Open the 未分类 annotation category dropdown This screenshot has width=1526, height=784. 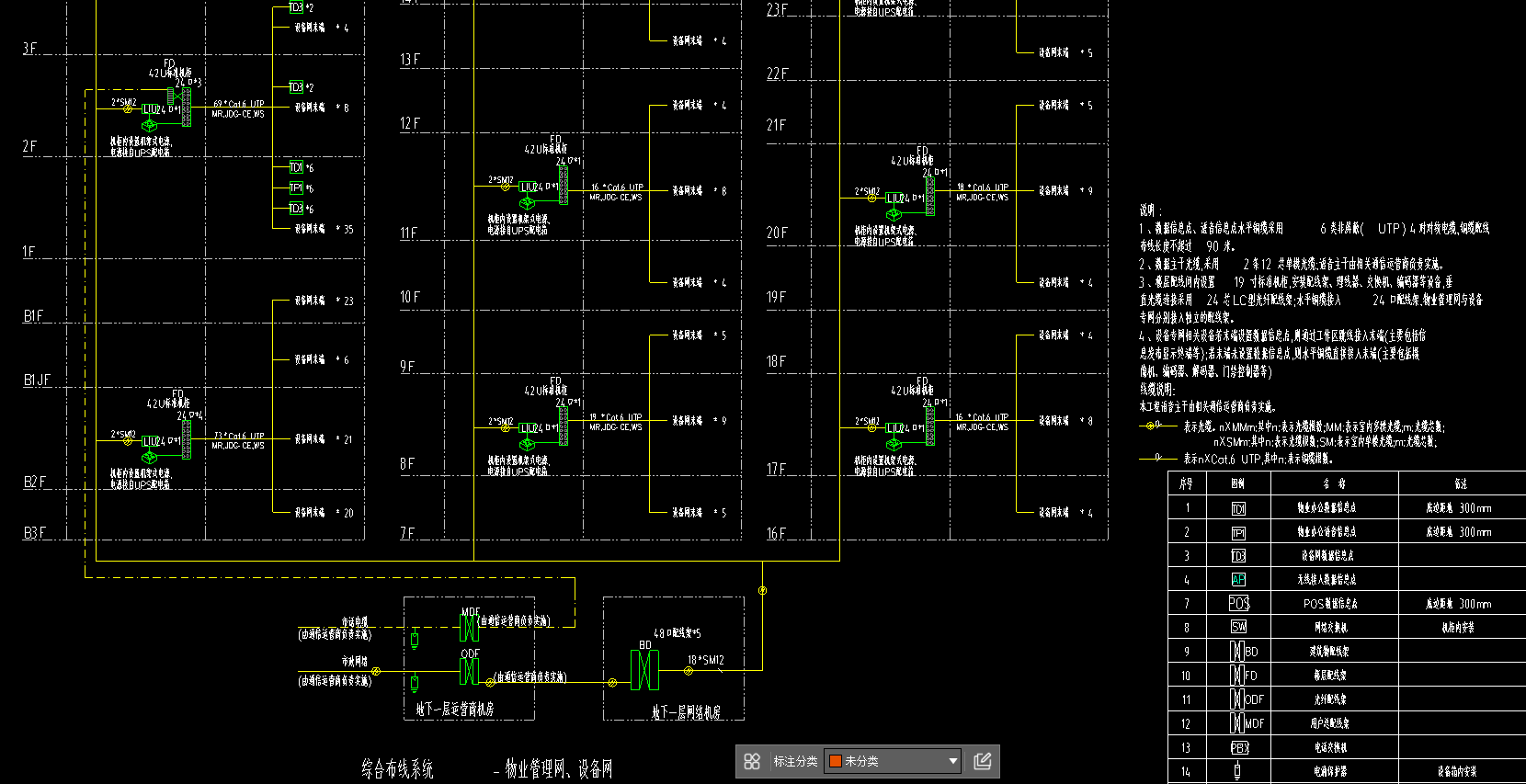click(893, 761)
